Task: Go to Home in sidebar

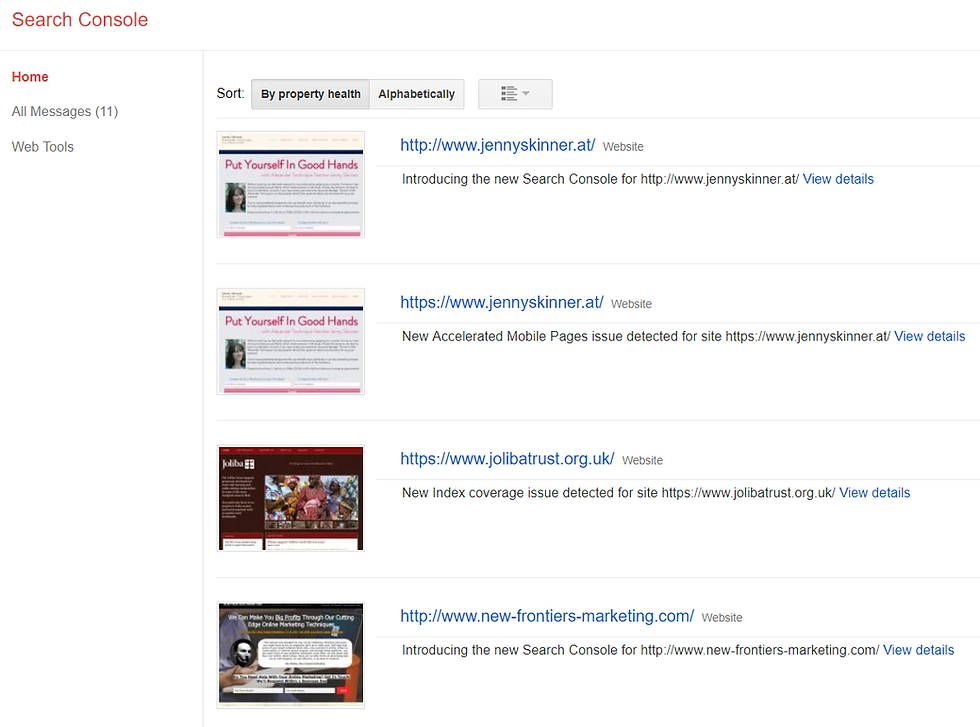Action: click(x=30, y=77)
